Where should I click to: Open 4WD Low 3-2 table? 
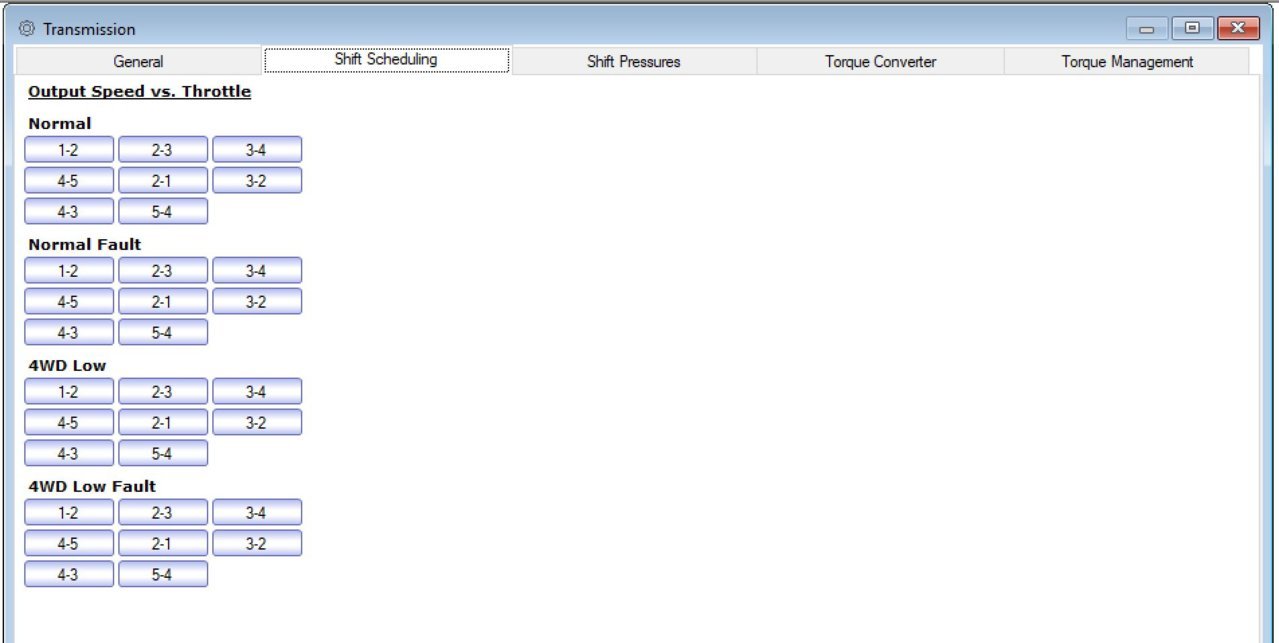point(257,423)
